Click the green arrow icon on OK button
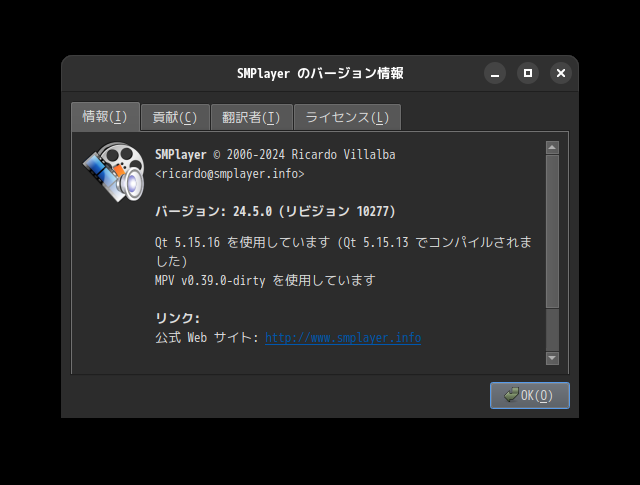640x485 pixels. click(x=511, y=395)
